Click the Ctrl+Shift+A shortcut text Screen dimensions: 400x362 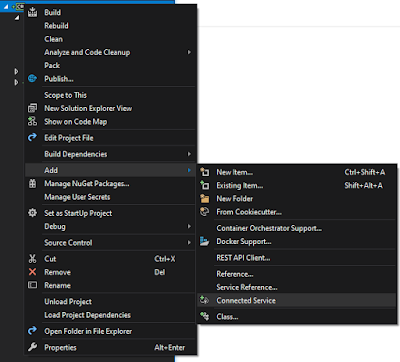(365, 172)
